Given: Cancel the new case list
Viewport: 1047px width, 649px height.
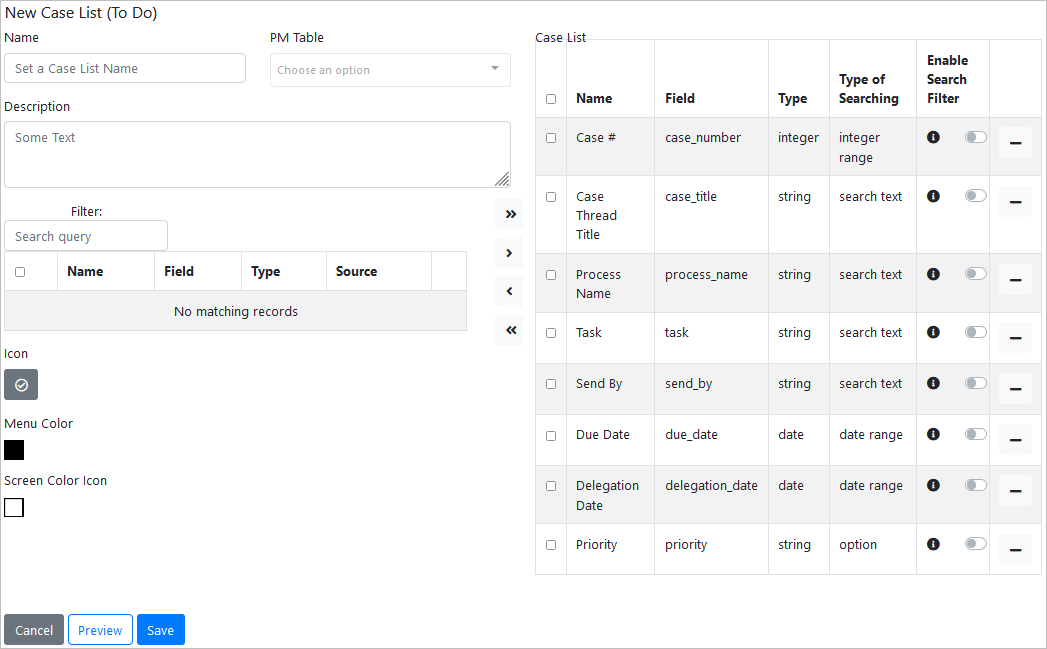Looking at the screenshot, I should 34,630.
